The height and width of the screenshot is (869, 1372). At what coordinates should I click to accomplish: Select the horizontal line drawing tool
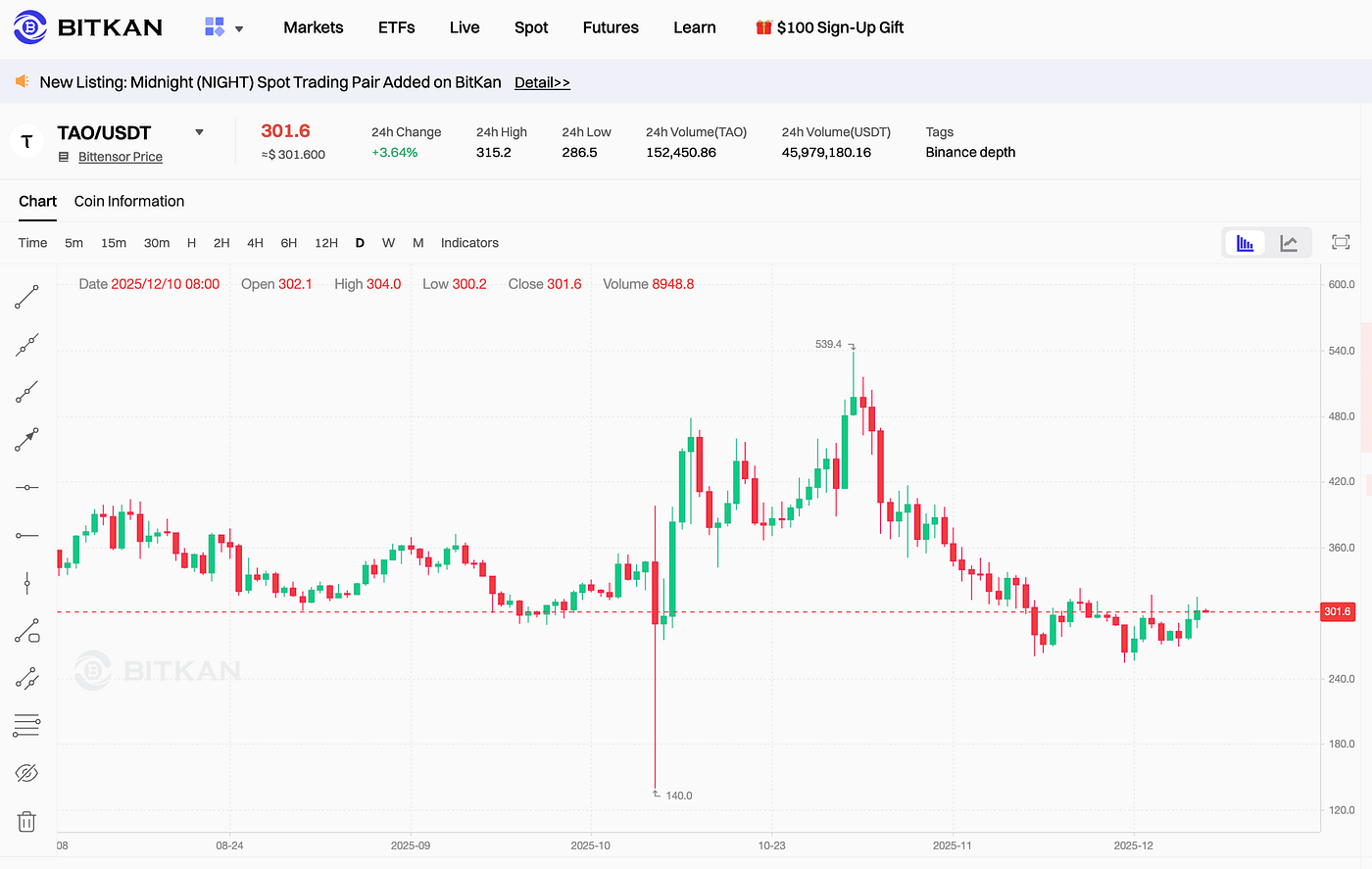(x=26, y=487)
